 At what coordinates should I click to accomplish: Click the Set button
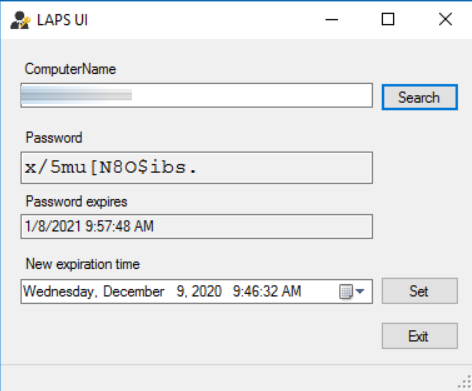[x=420, y=291]
